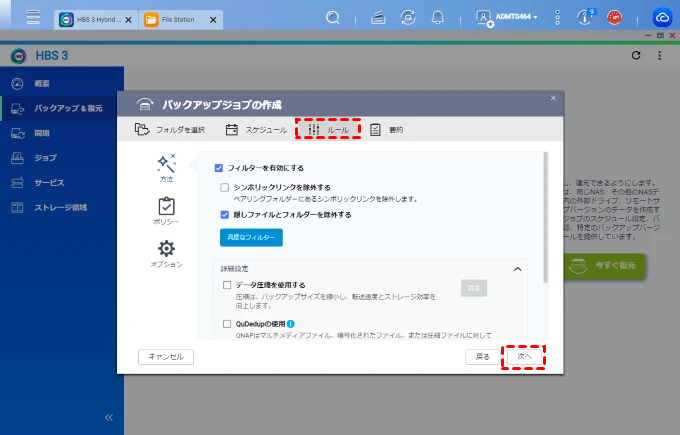Toggle フィルターを有効にする checkbox
This screenshot has height=435, width=680.
point(219,168)
